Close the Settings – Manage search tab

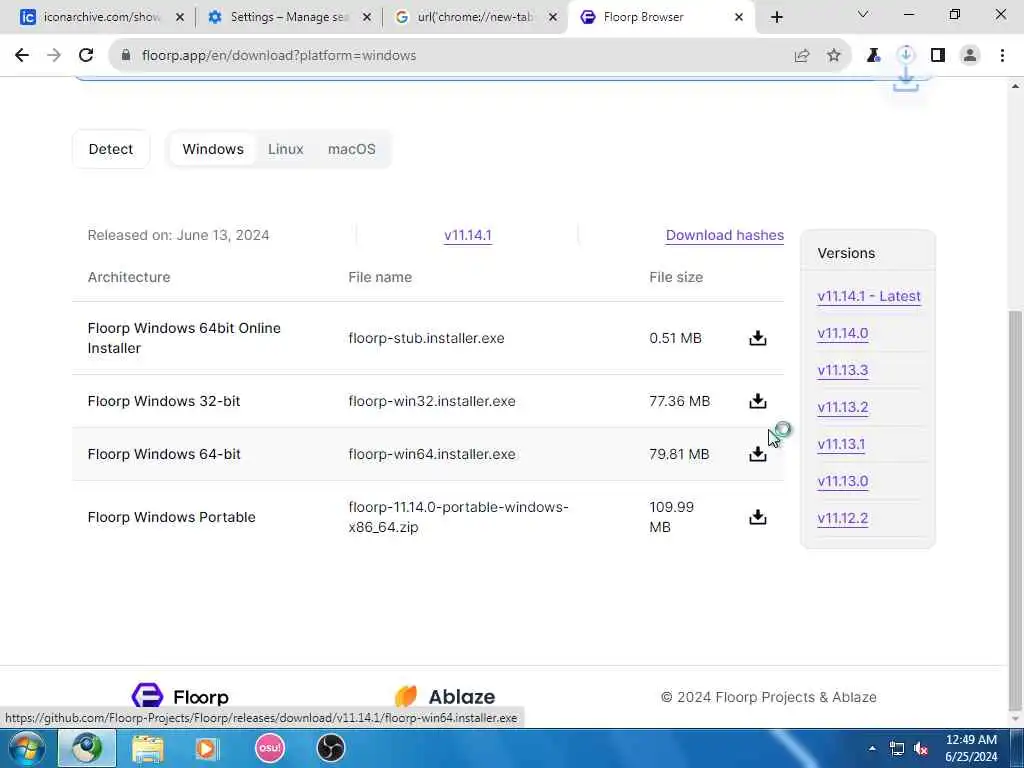point(367,18)
